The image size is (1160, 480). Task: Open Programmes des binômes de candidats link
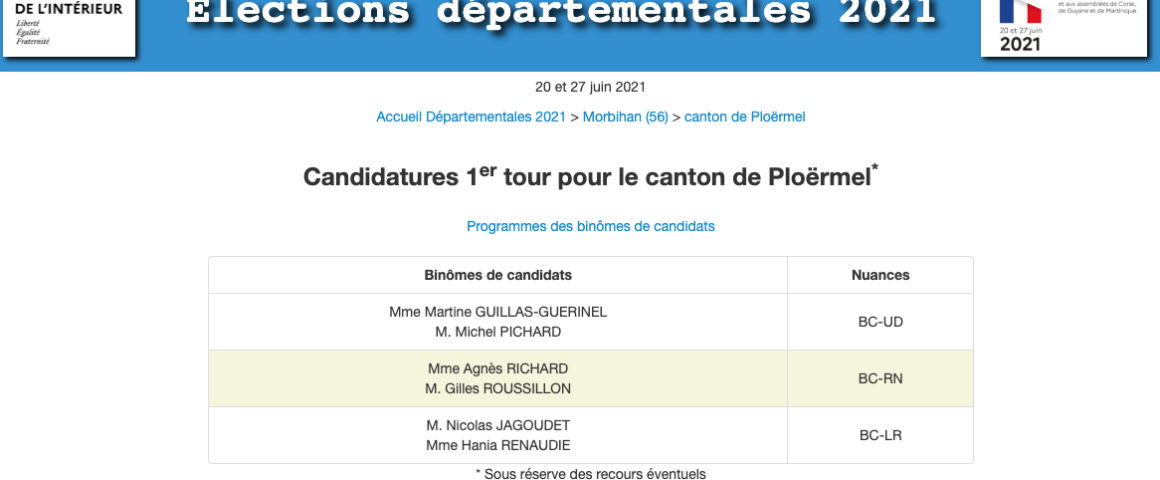click(590, 226)
